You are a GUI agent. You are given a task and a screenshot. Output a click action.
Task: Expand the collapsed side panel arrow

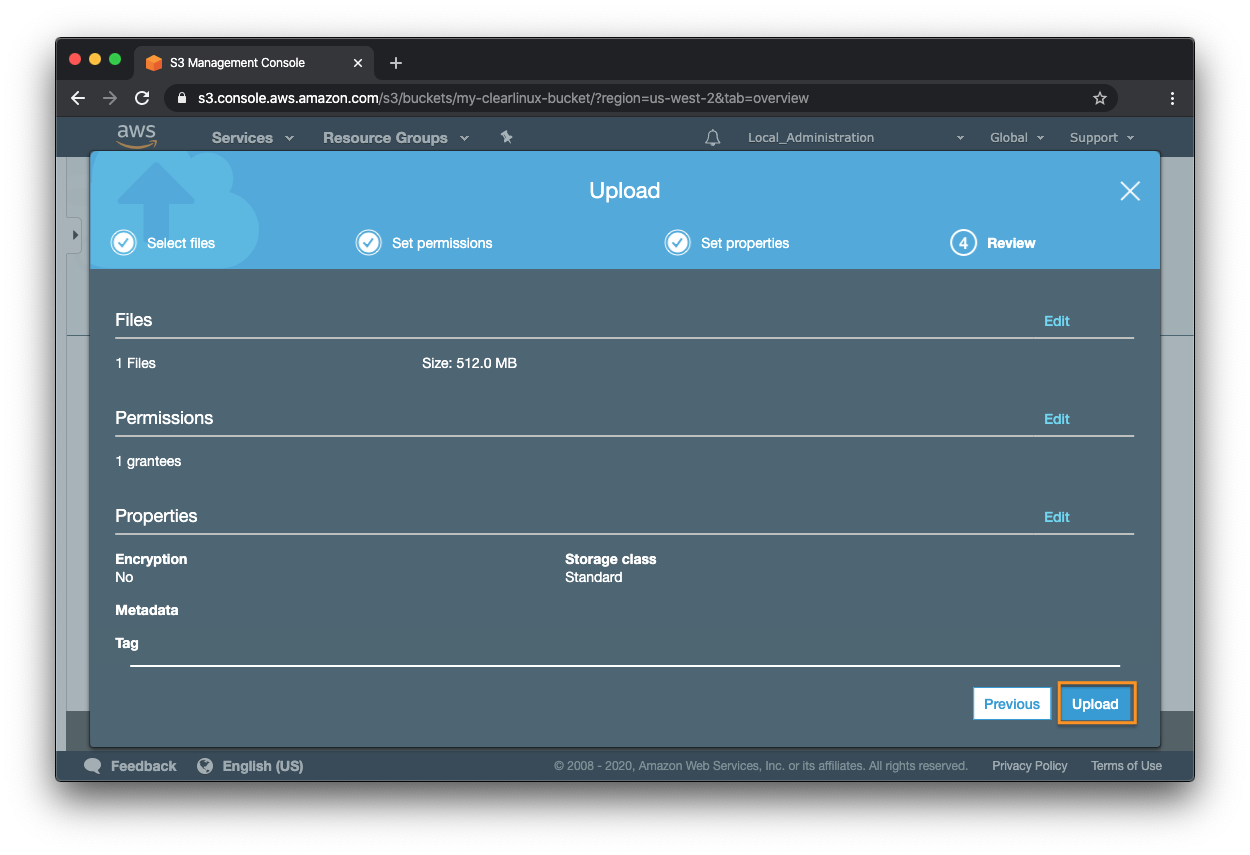pyautogui.click(x=75, y=235)
